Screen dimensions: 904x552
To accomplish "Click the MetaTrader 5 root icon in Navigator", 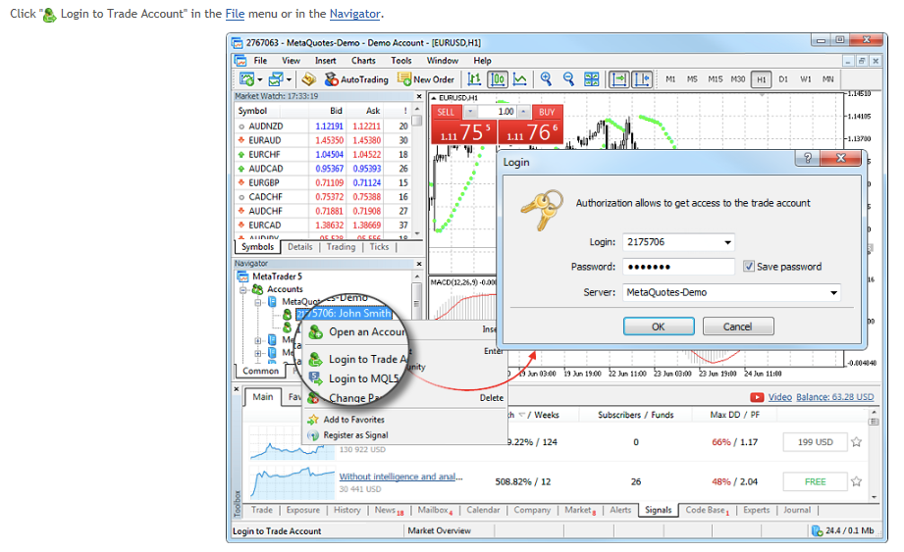I will [x=243, y=277].
